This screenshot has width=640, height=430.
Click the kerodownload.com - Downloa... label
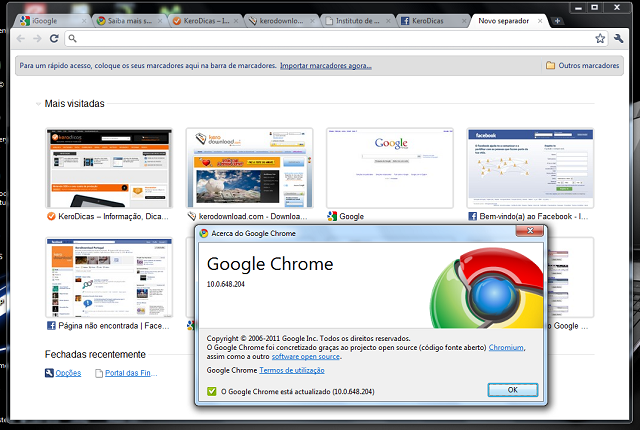253,216
